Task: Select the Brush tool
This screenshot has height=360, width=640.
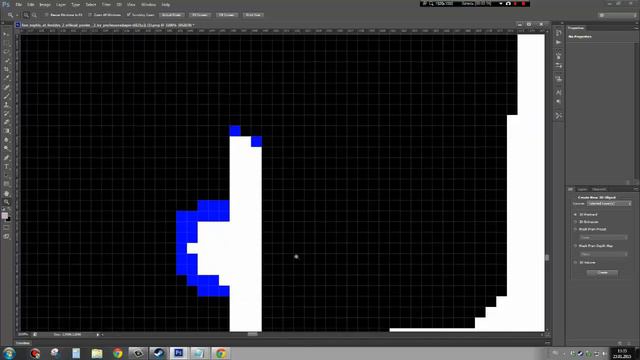Action: point(6,96)
